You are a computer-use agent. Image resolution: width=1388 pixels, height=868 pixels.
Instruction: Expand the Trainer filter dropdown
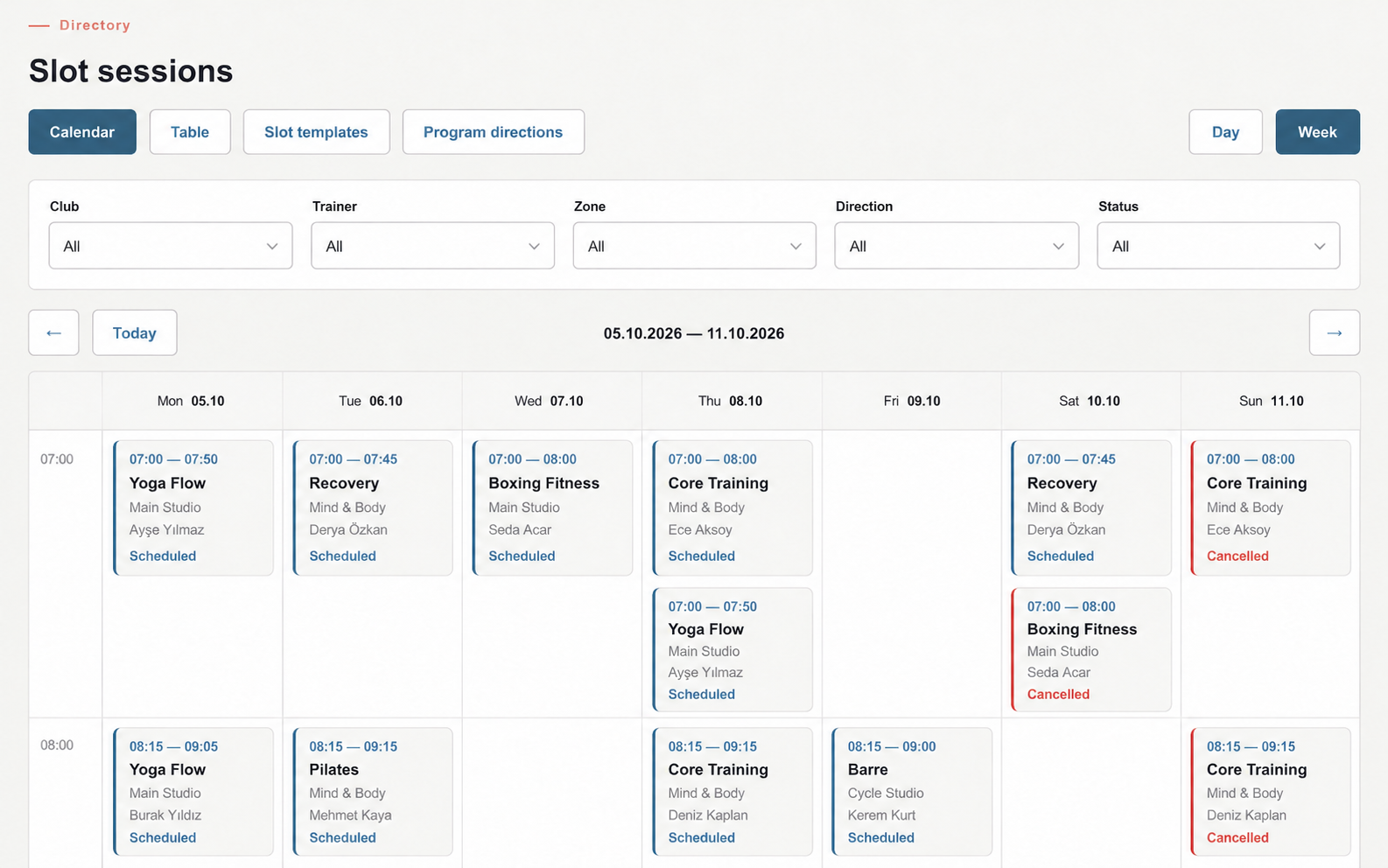432,246
